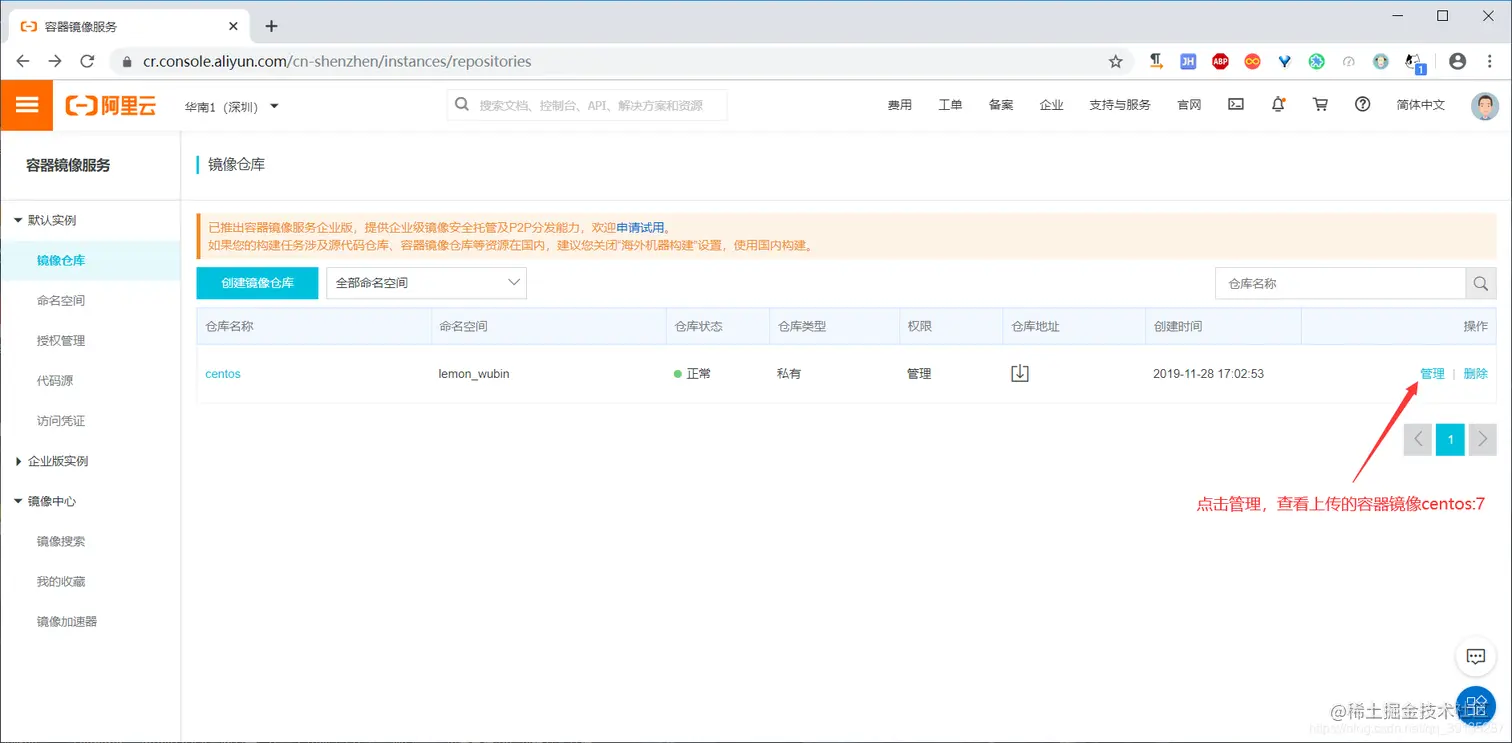
Task: Open the orange hamburger menu
Action: point(26,105)
